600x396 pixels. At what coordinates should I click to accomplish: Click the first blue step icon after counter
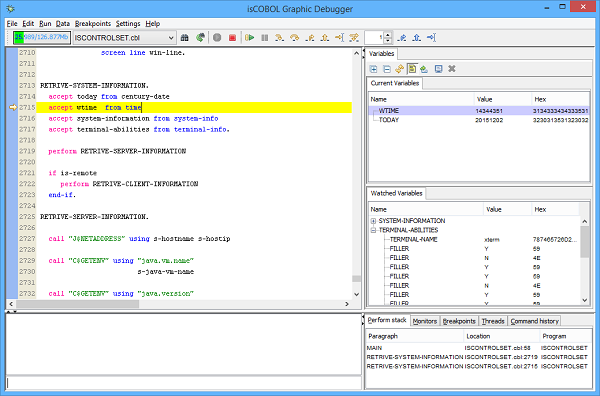click(x=402, y=37)
